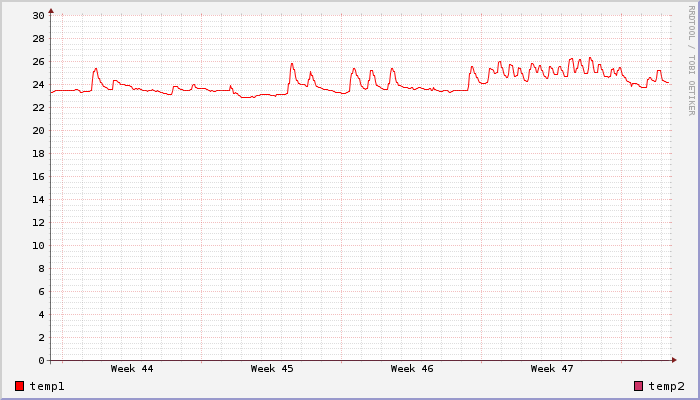Viewport: 700px width, 400px height.
Task: Select the Week 47 x-axis label
Action: pyautogui.click(x=552, y=369)
